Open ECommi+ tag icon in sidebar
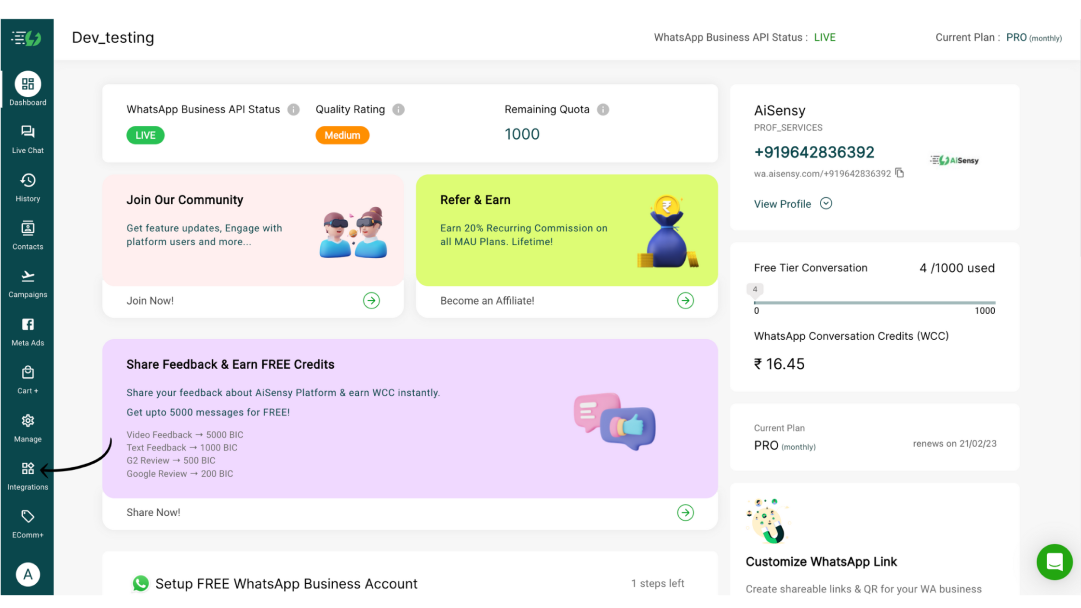Screen dimensions: 1081x608 27,517
